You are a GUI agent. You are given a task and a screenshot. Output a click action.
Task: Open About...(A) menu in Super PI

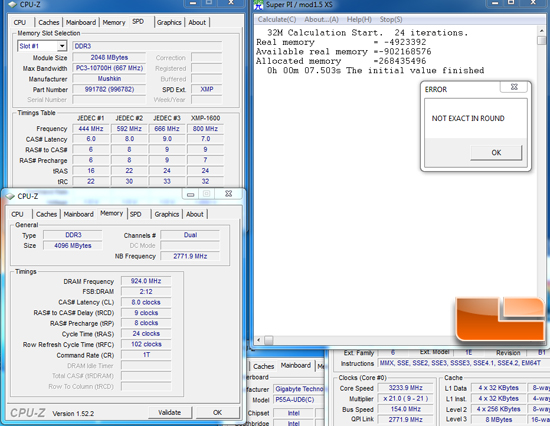[x=321, y=19]
